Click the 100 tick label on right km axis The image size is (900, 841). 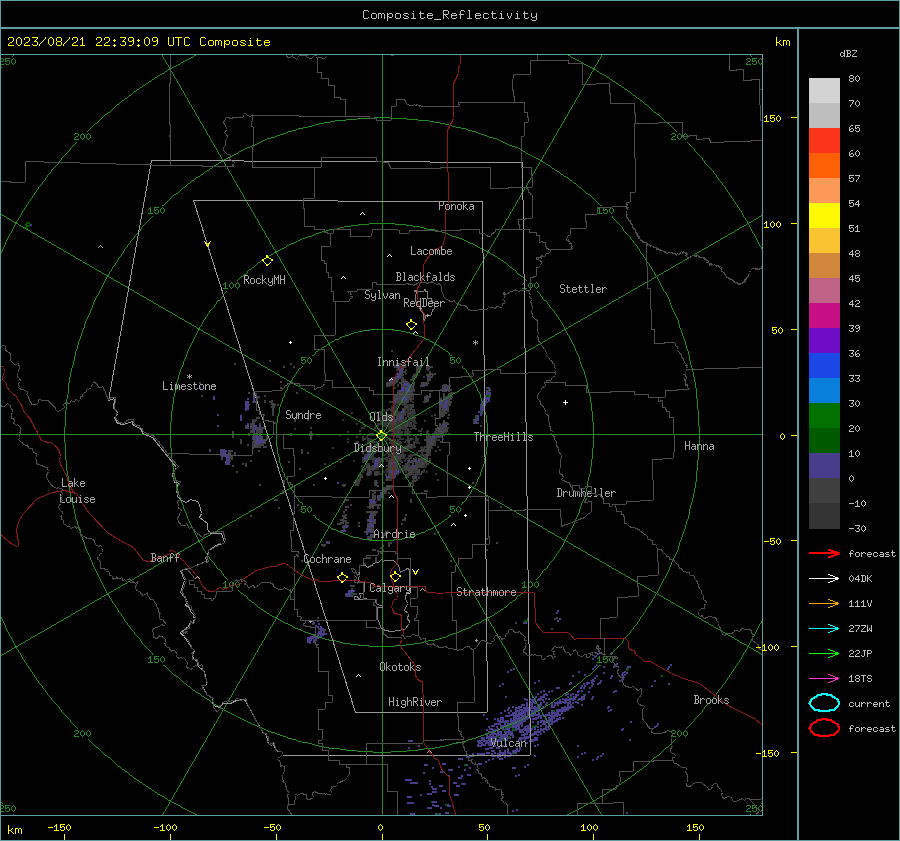pos(772,224)
